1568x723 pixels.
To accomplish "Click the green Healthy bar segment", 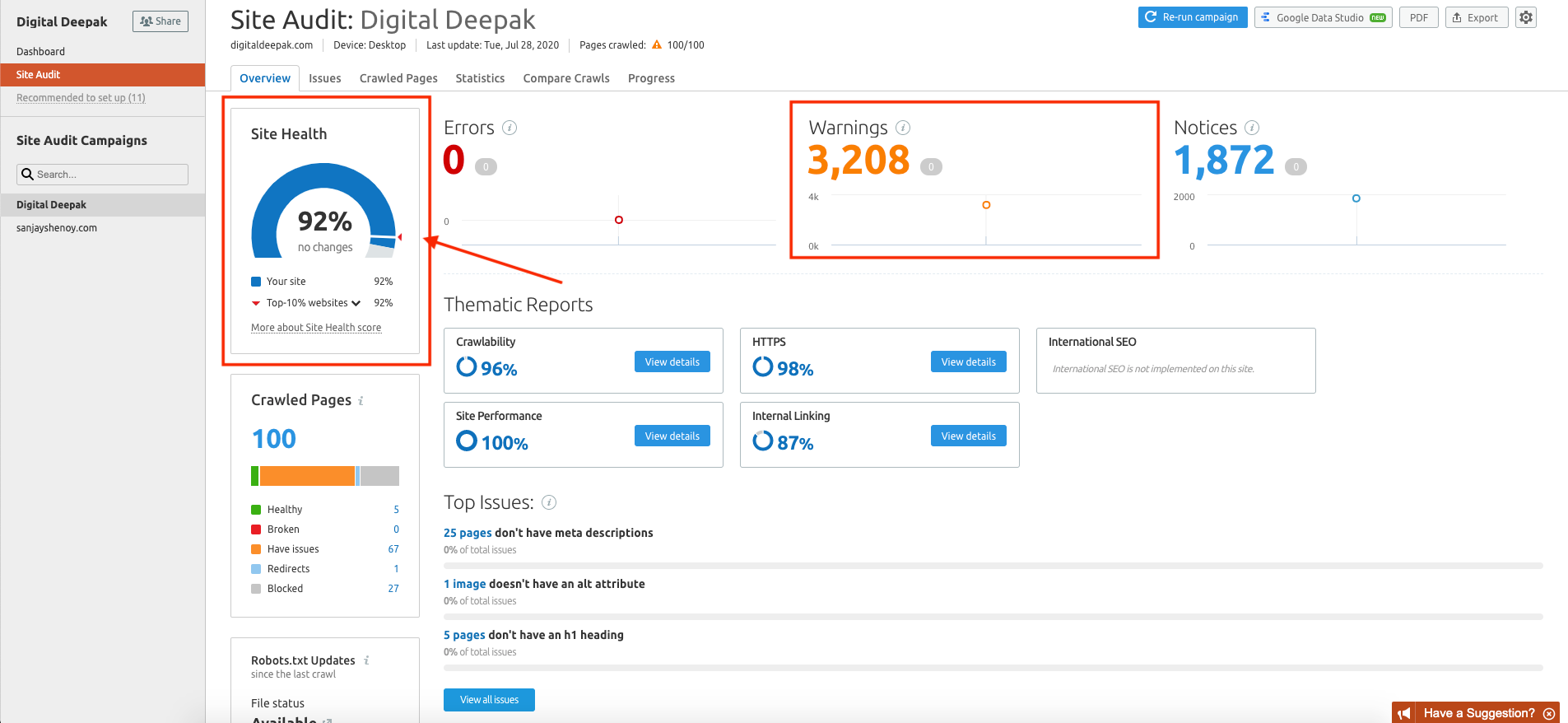I will 254,476.
